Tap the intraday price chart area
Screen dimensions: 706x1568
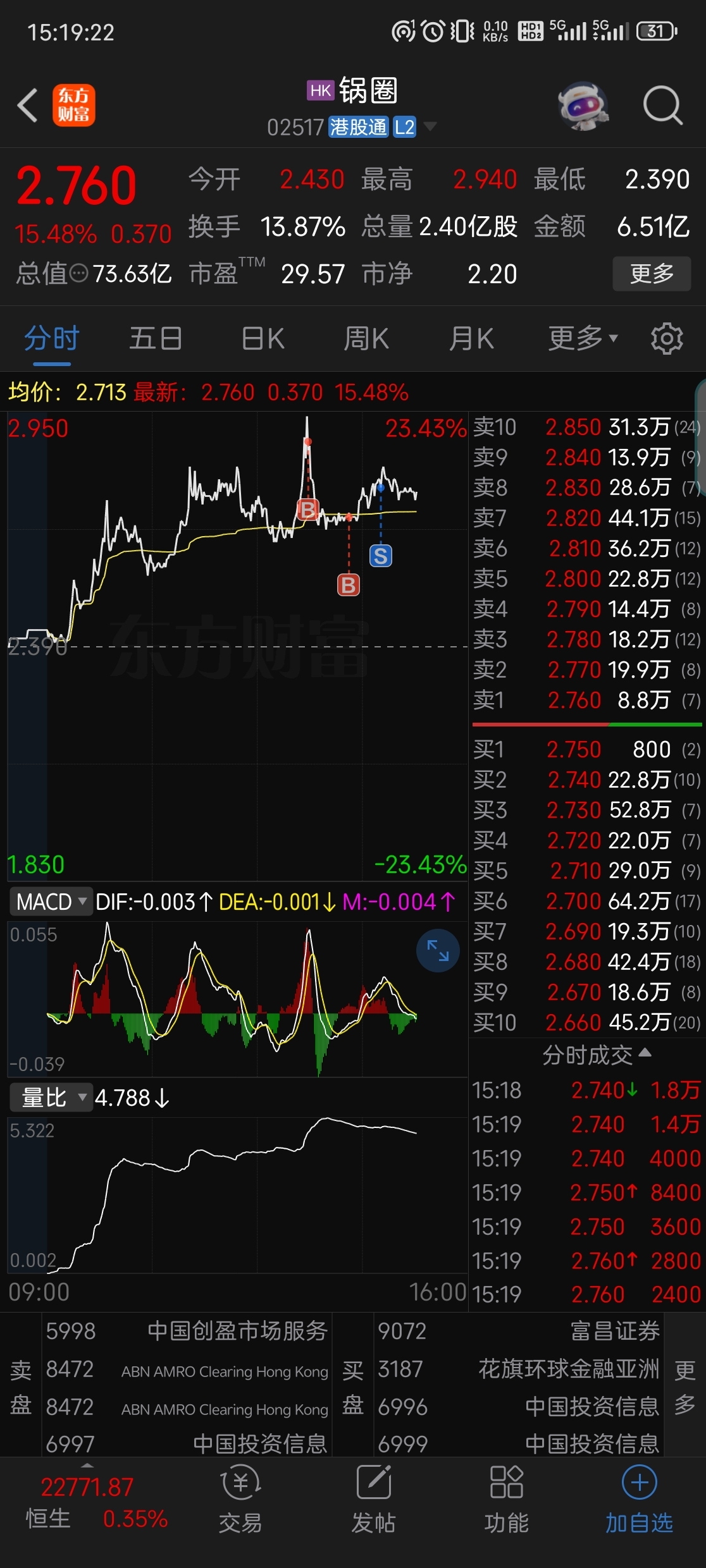[237, 646]
